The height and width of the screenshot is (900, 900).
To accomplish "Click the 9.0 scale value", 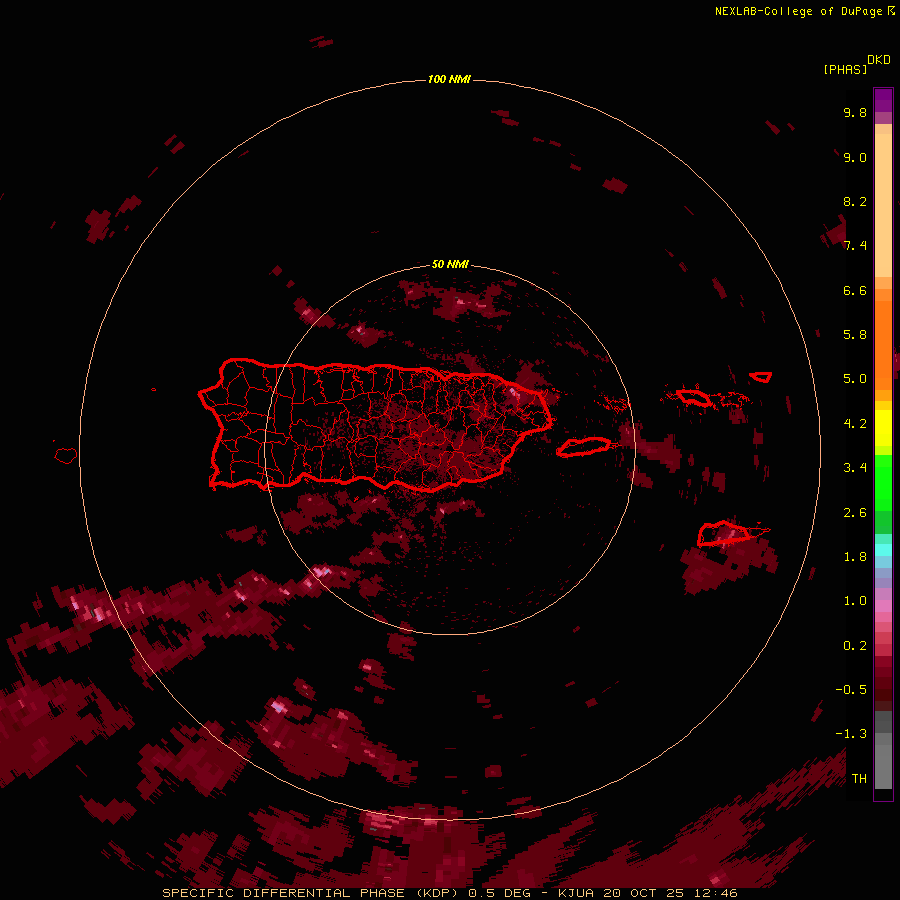I will [x=855, y=157].
